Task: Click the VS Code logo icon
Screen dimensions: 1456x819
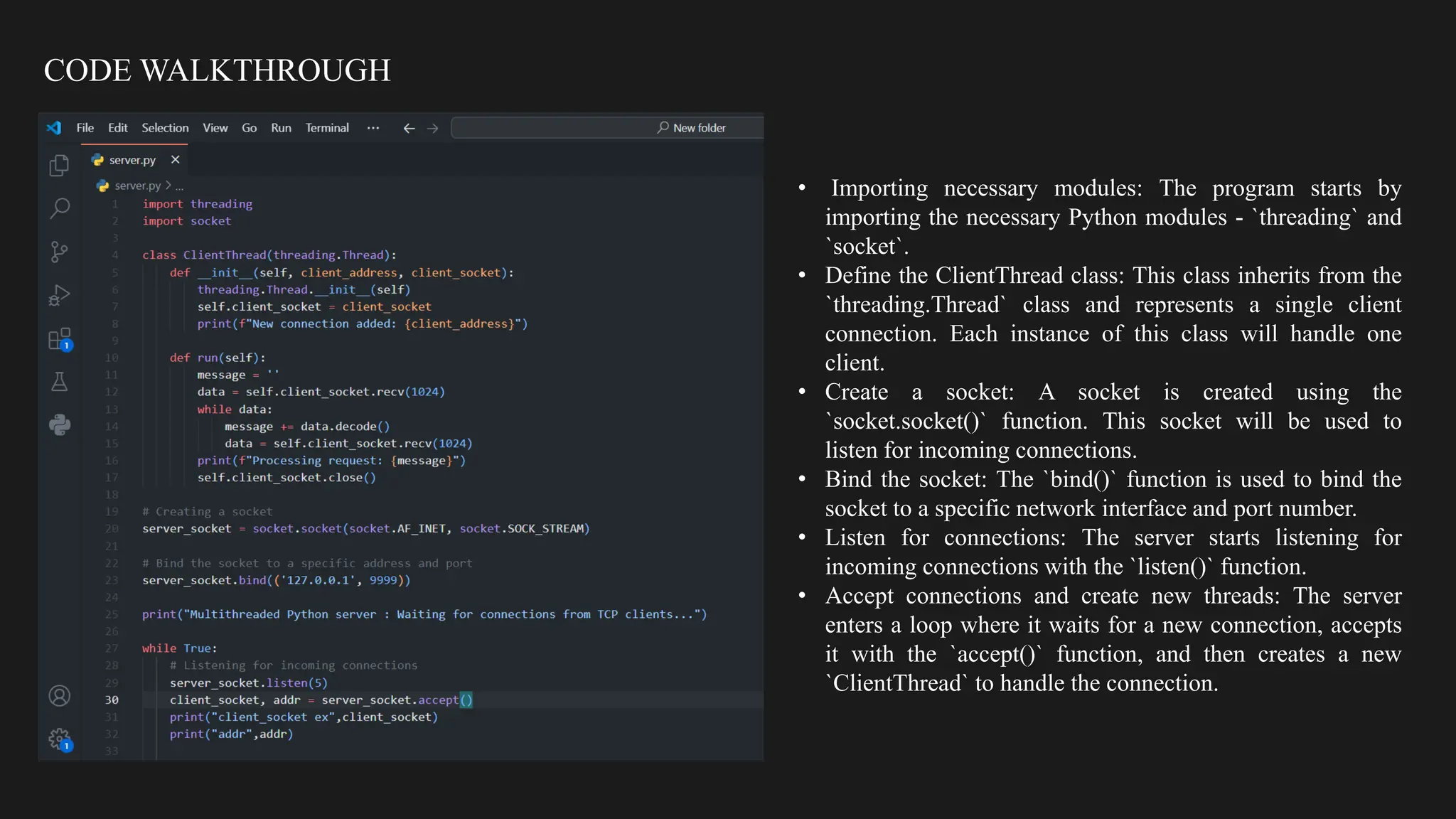Action: pyautogui.click(x=54, y=128)
